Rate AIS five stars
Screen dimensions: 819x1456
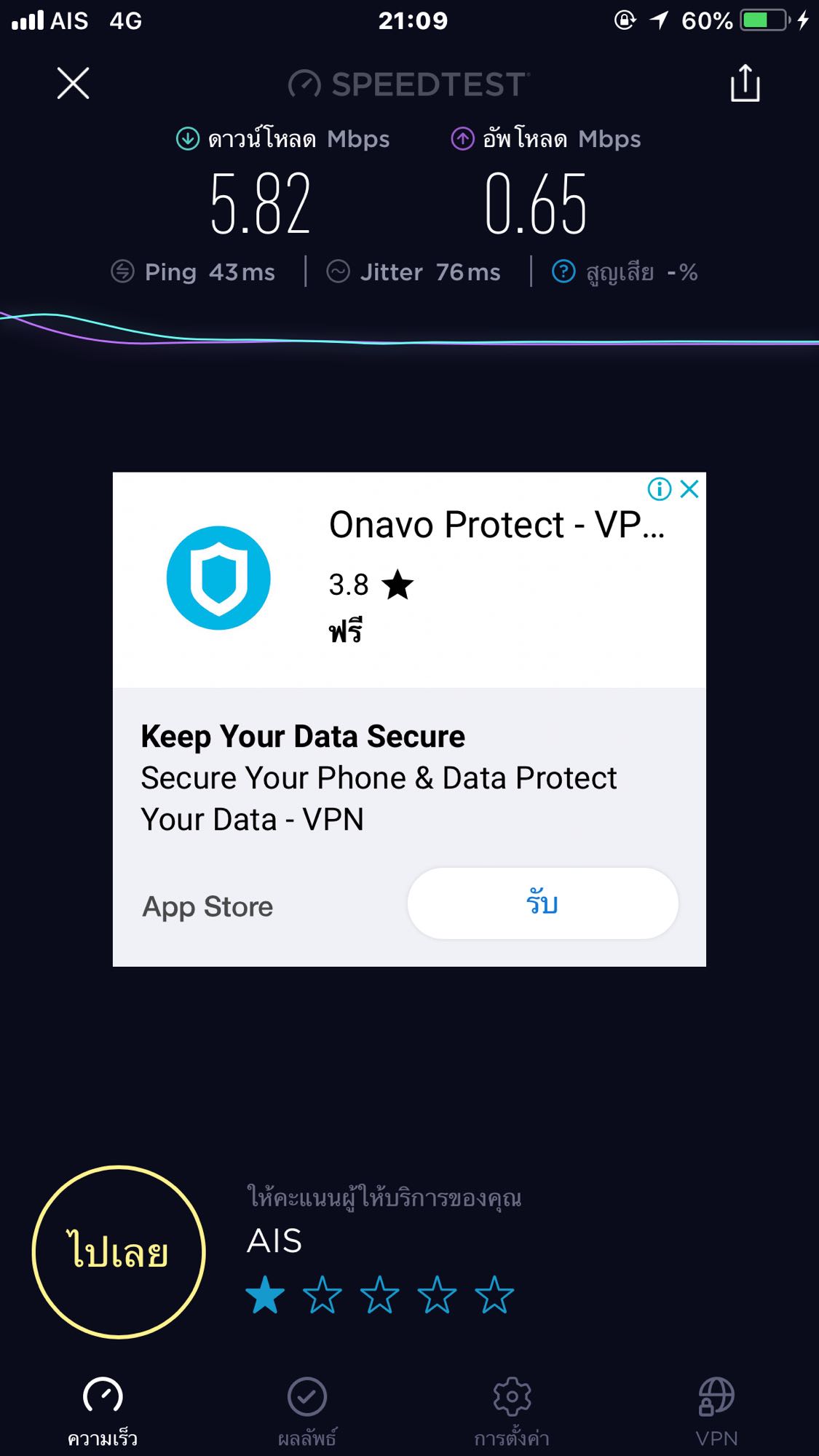pyautogui.click(x=494, y=1295)
